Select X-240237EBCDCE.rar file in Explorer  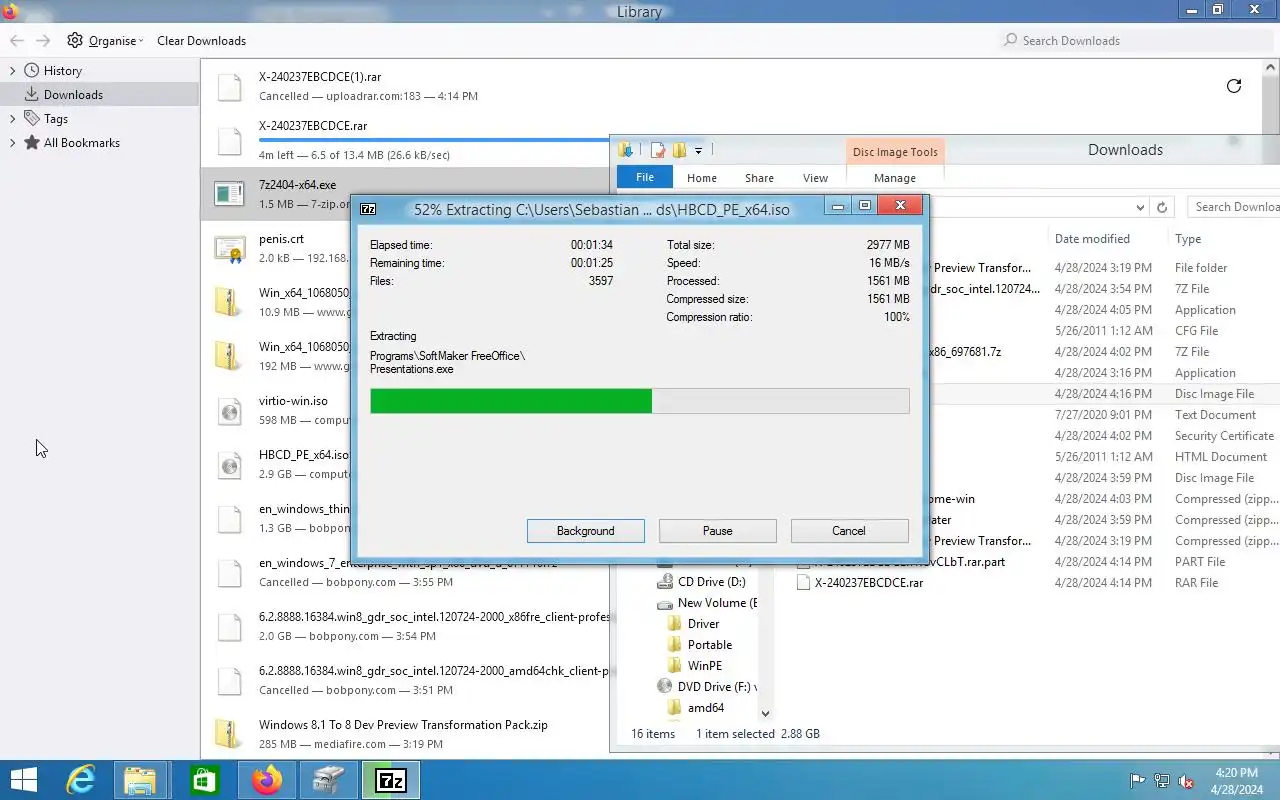click(x=868, y=583)
